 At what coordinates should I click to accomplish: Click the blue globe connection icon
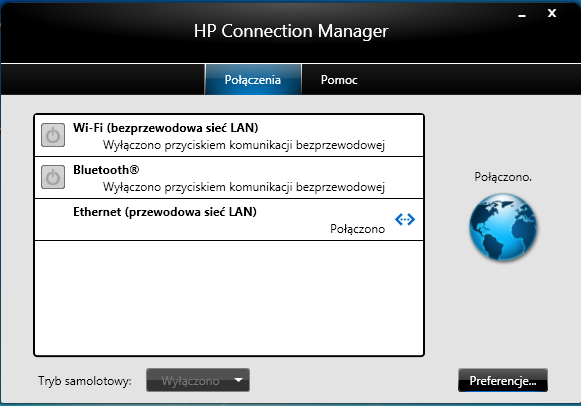click(503, 227)
